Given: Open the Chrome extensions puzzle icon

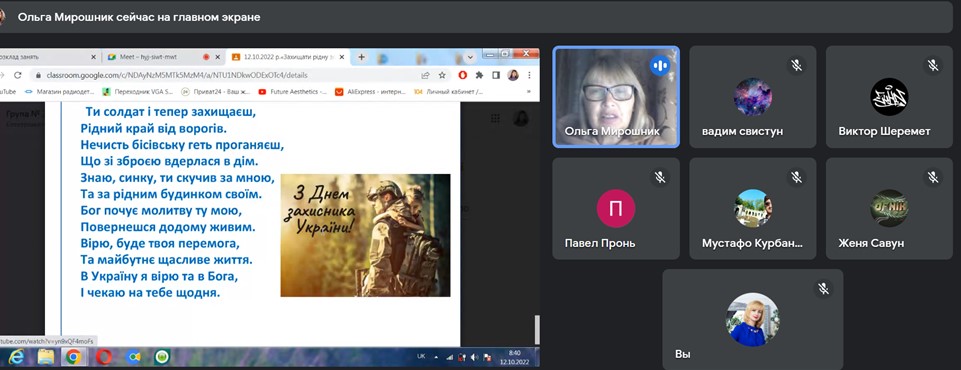Looking at the screenshot, I should [479, 75].
